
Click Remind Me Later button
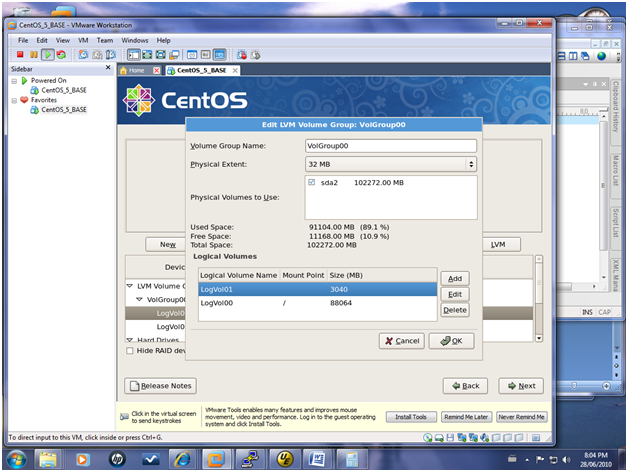466,417
